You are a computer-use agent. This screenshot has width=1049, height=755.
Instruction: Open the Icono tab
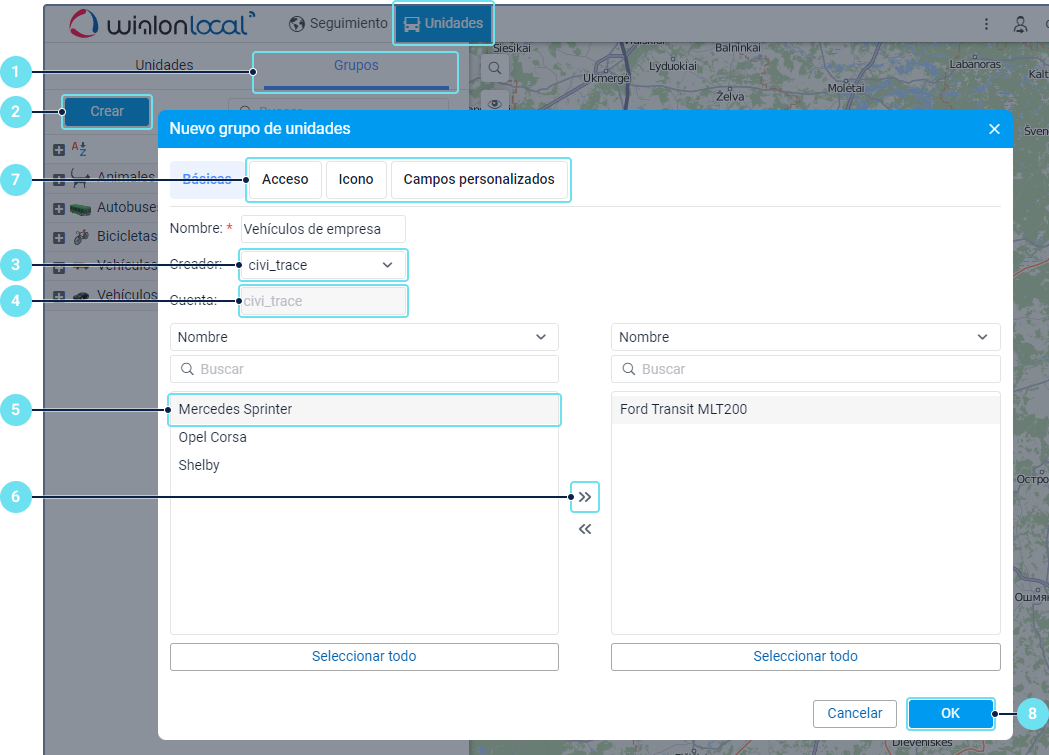(x=356, y=180)
